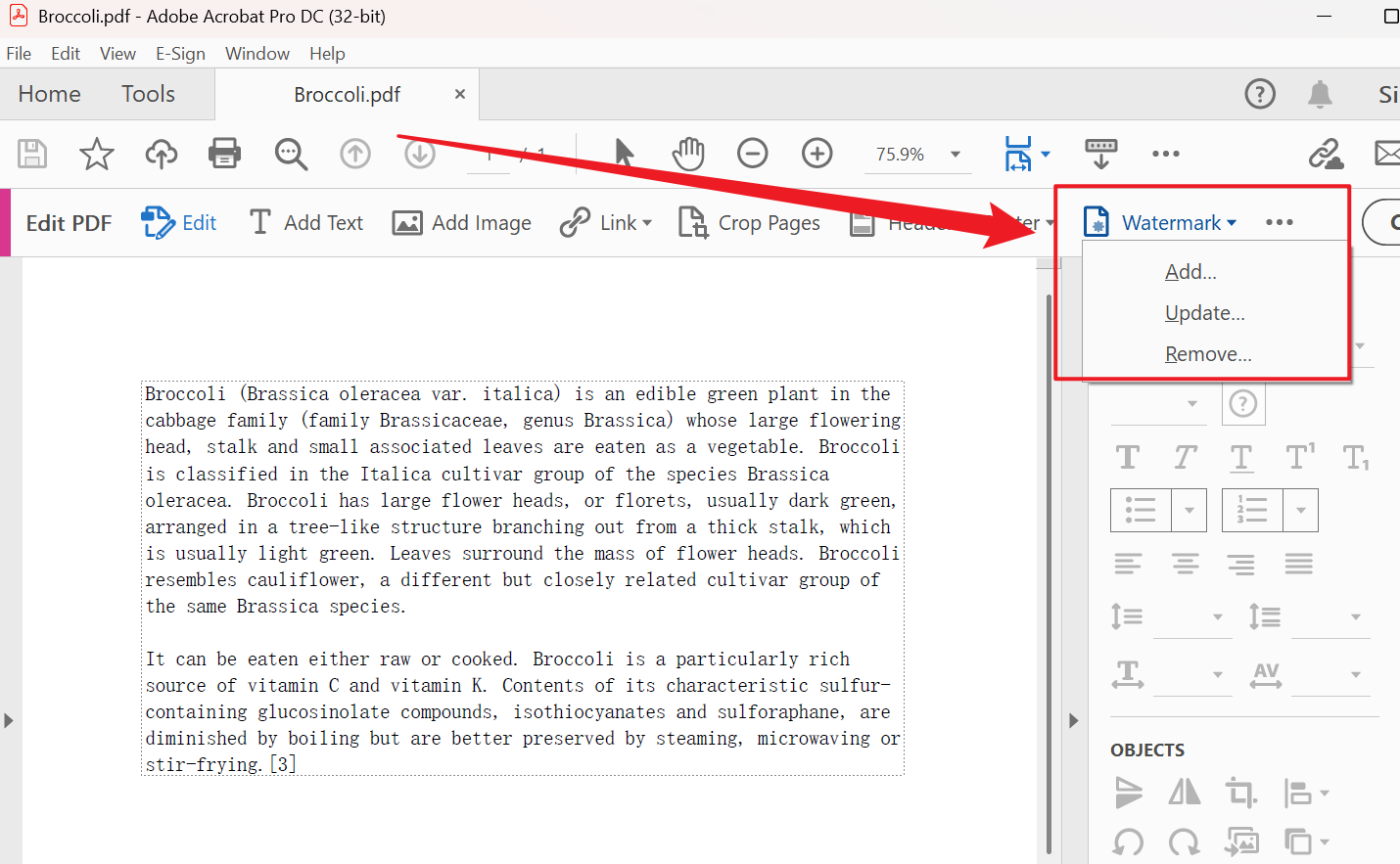Image resolution: width=1400 pixels, height=864 pixels.
Task: Activate the hand pan tool
Action: pyautogui.click(x=688, y=154)
